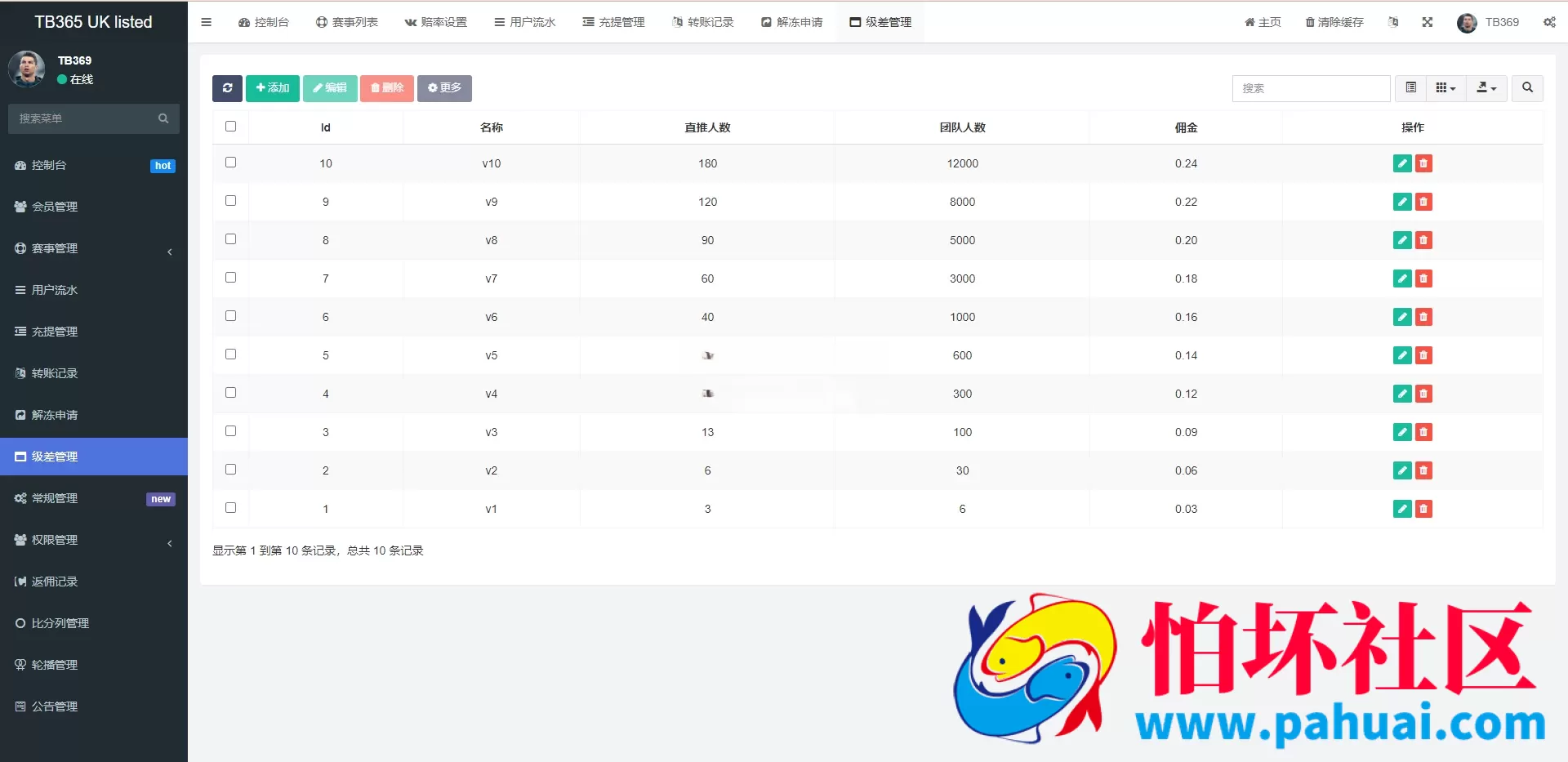Expand the 赛事管理 sidebar submenu
This screenshot has width=1568, height=762.
pyautogui.click(x=94, y=248)
